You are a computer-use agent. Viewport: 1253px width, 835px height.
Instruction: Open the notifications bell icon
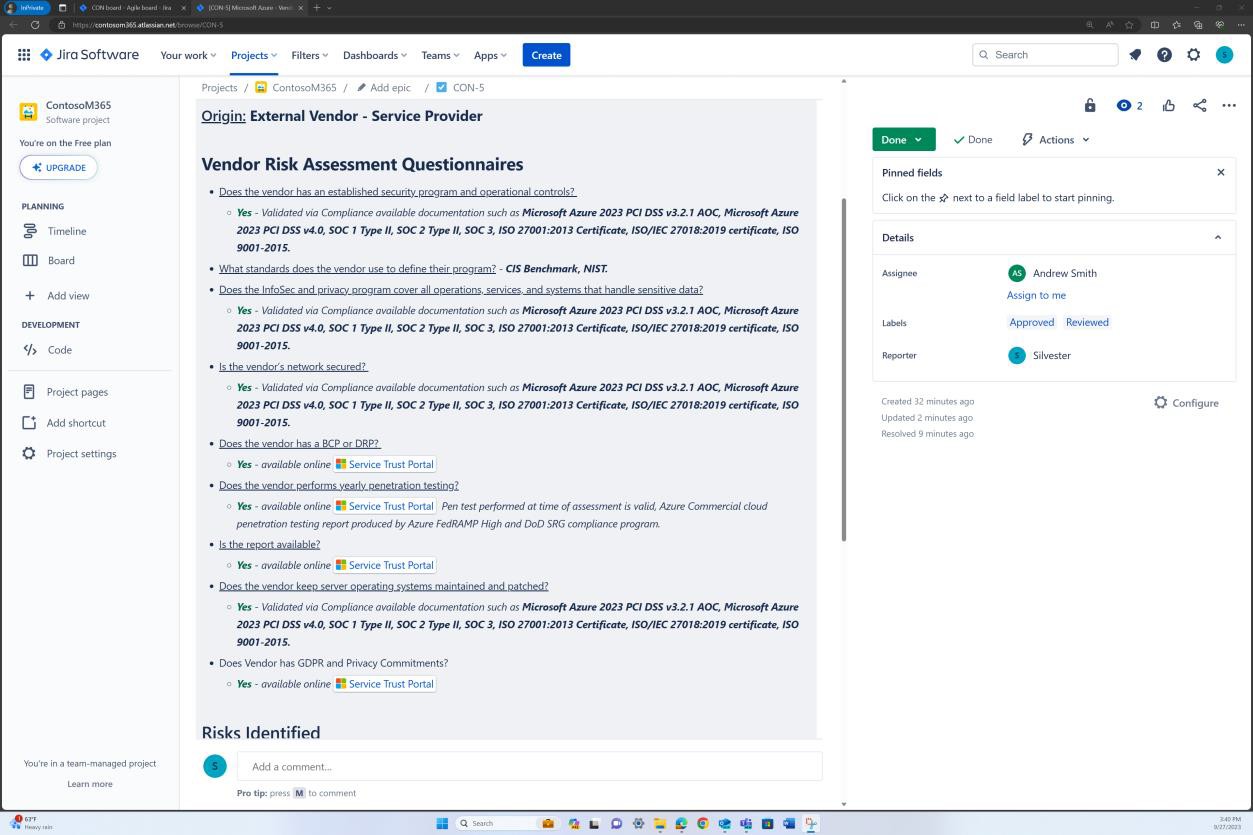(x=1134, y=55)
